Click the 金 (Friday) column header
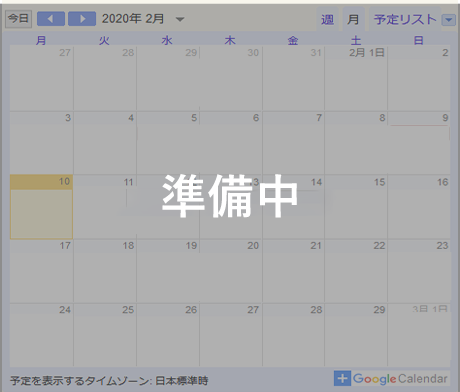Viewport: 460px width, 392px height. coord(293,40)
